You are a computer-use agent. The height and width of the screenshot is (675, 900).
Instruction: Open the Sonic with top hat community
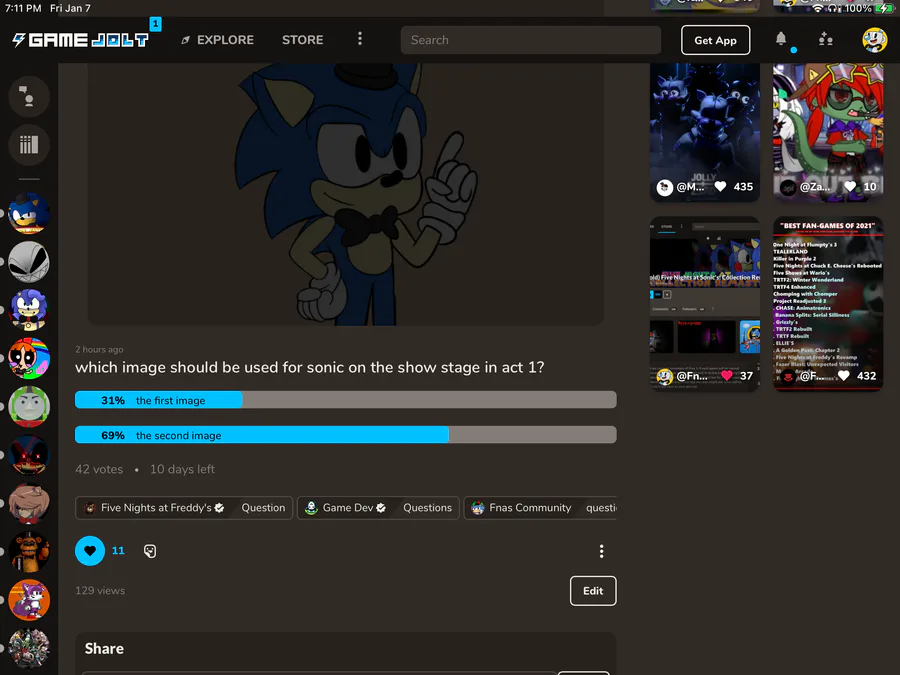29,214
